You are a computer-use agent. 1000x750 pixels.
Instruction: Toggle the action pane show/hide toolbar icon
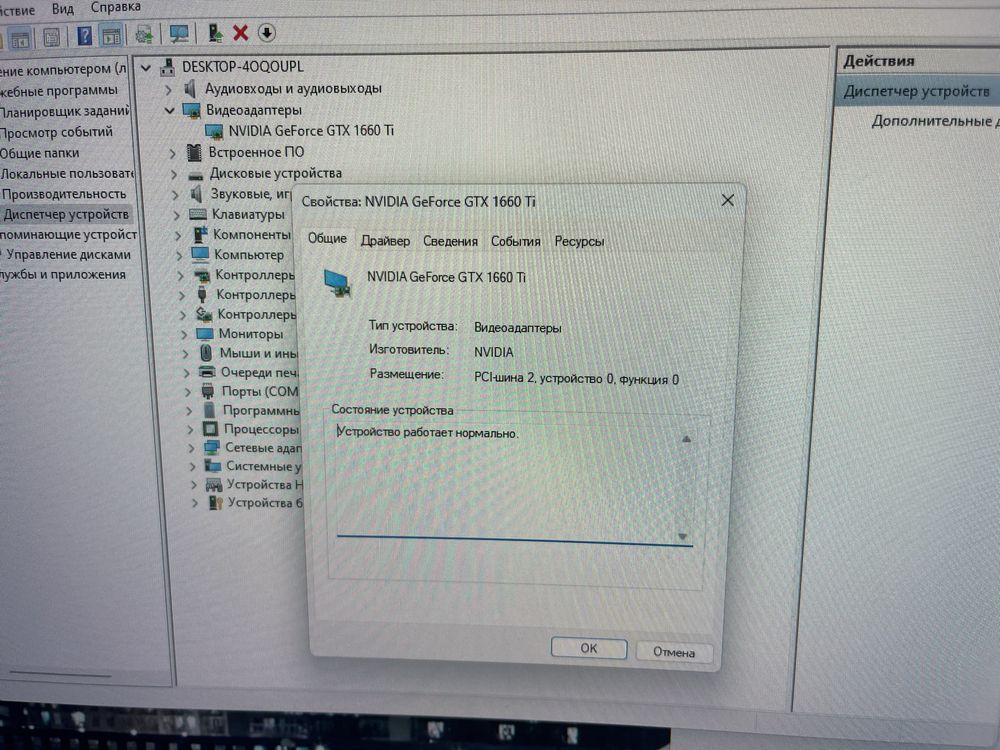pos(112,35)
